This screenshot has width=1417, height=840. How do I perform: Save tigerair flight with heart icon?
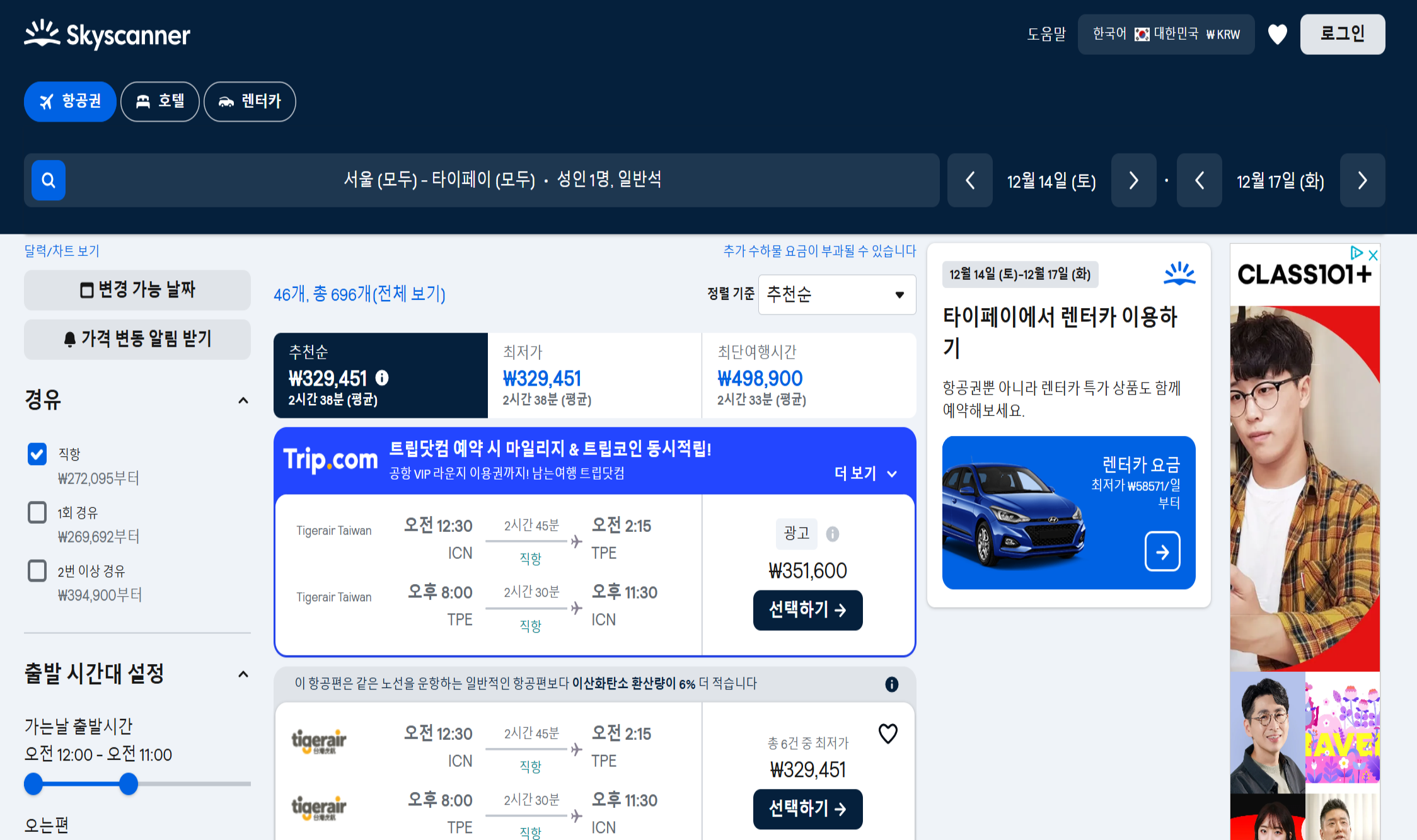[888, 734]
